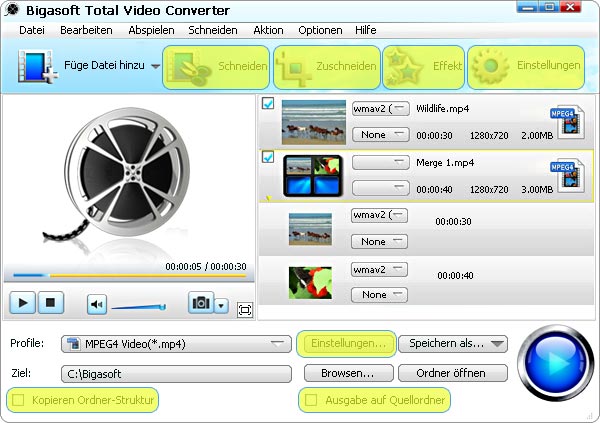Open wmav2 dropdown of 00:00:40 sub-clip

(x=379, y=269)
